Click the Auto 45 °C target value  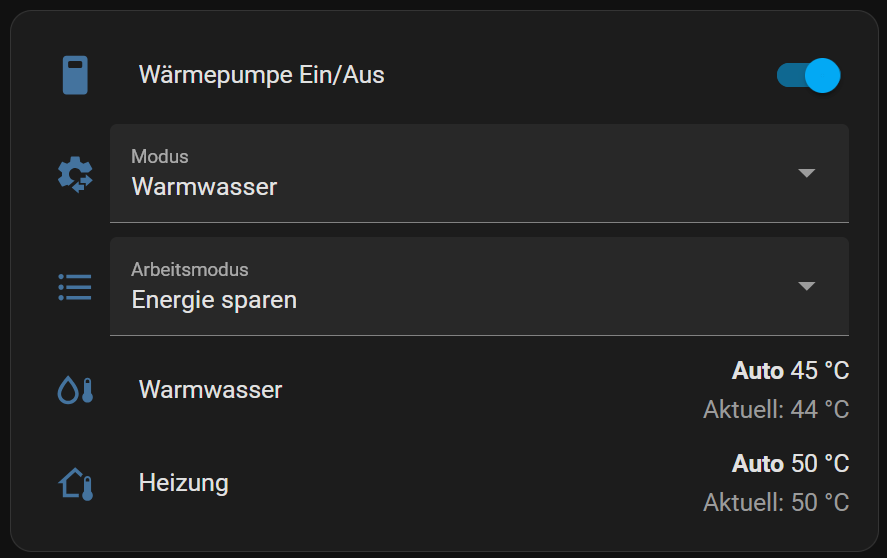pos(790,371)
